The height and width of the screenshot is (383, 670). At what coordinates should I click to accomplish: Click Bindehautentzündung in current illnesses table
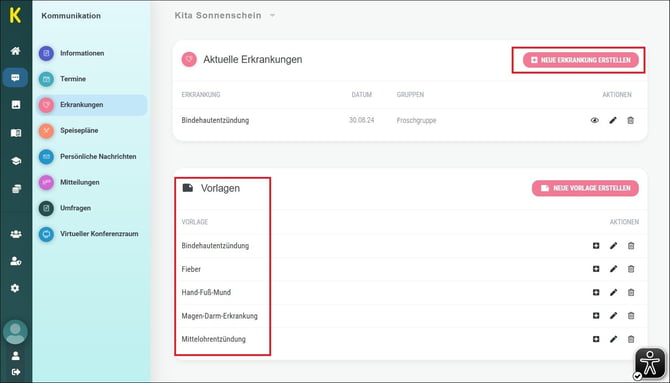[215, 121]
